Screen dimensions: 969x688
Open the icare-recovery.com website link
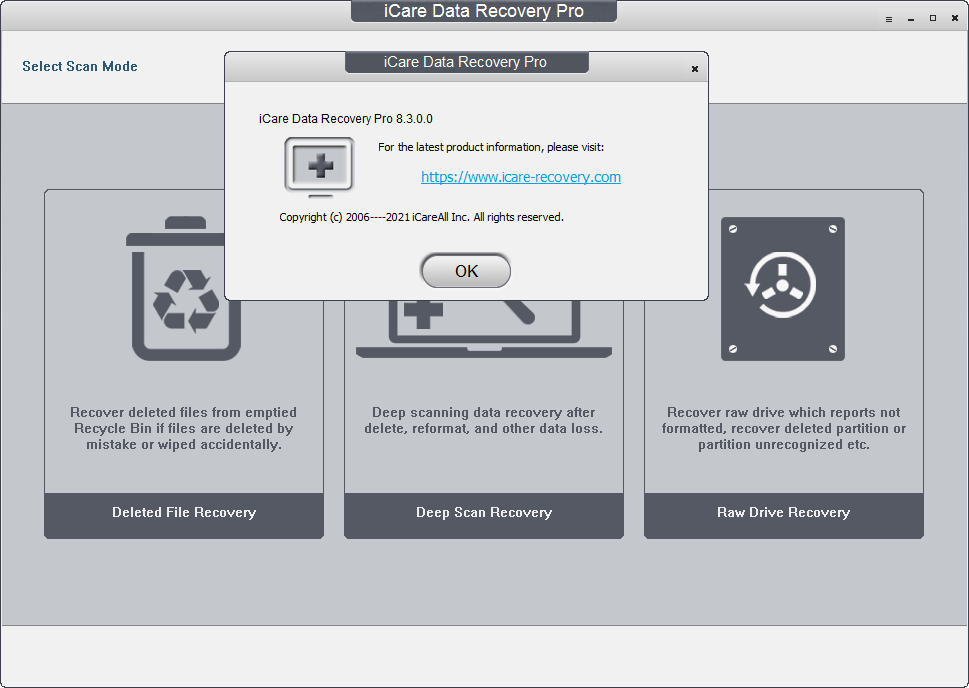coord(521,177)
